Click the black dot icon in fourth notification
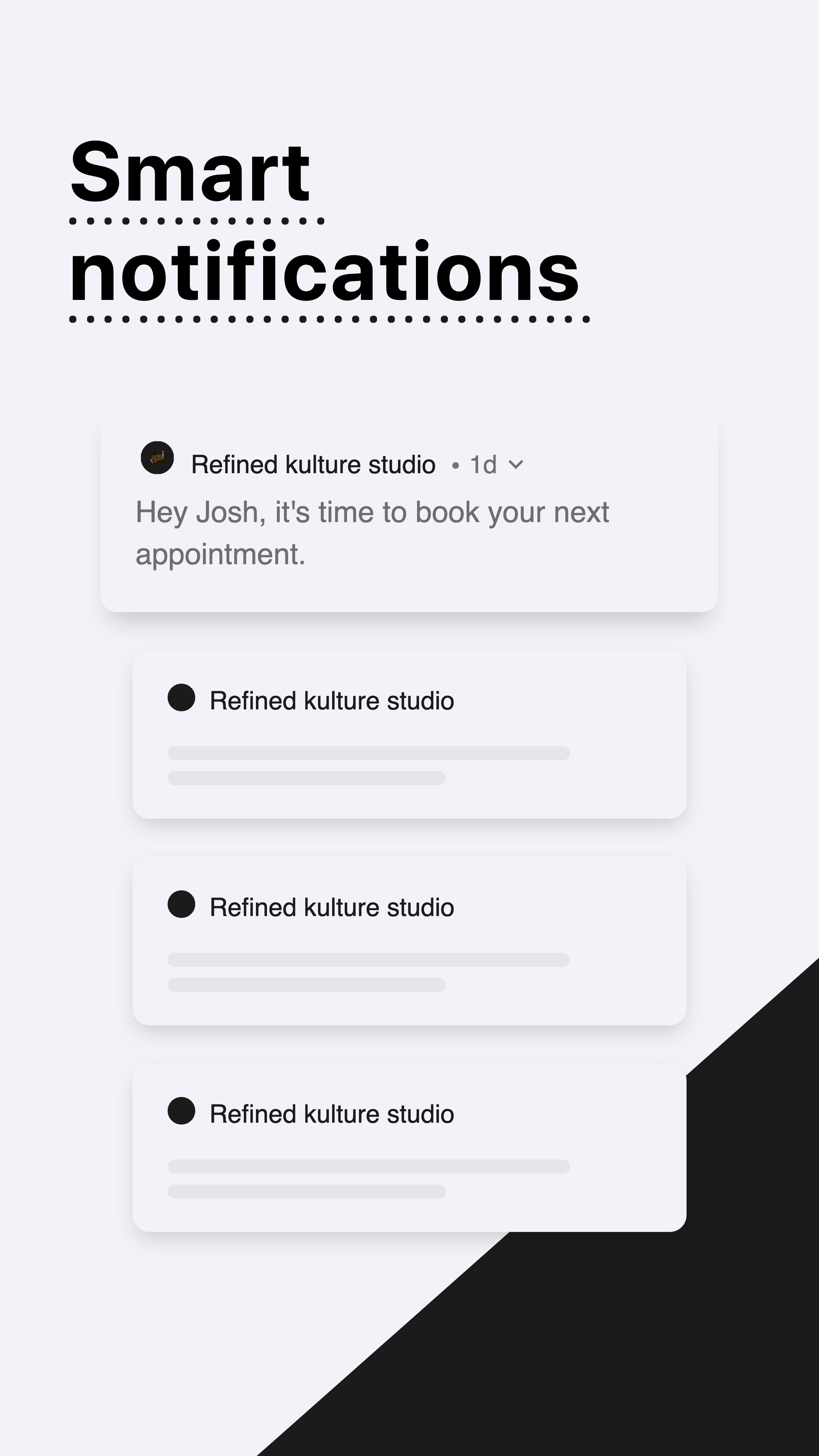 click(182, 1111)
